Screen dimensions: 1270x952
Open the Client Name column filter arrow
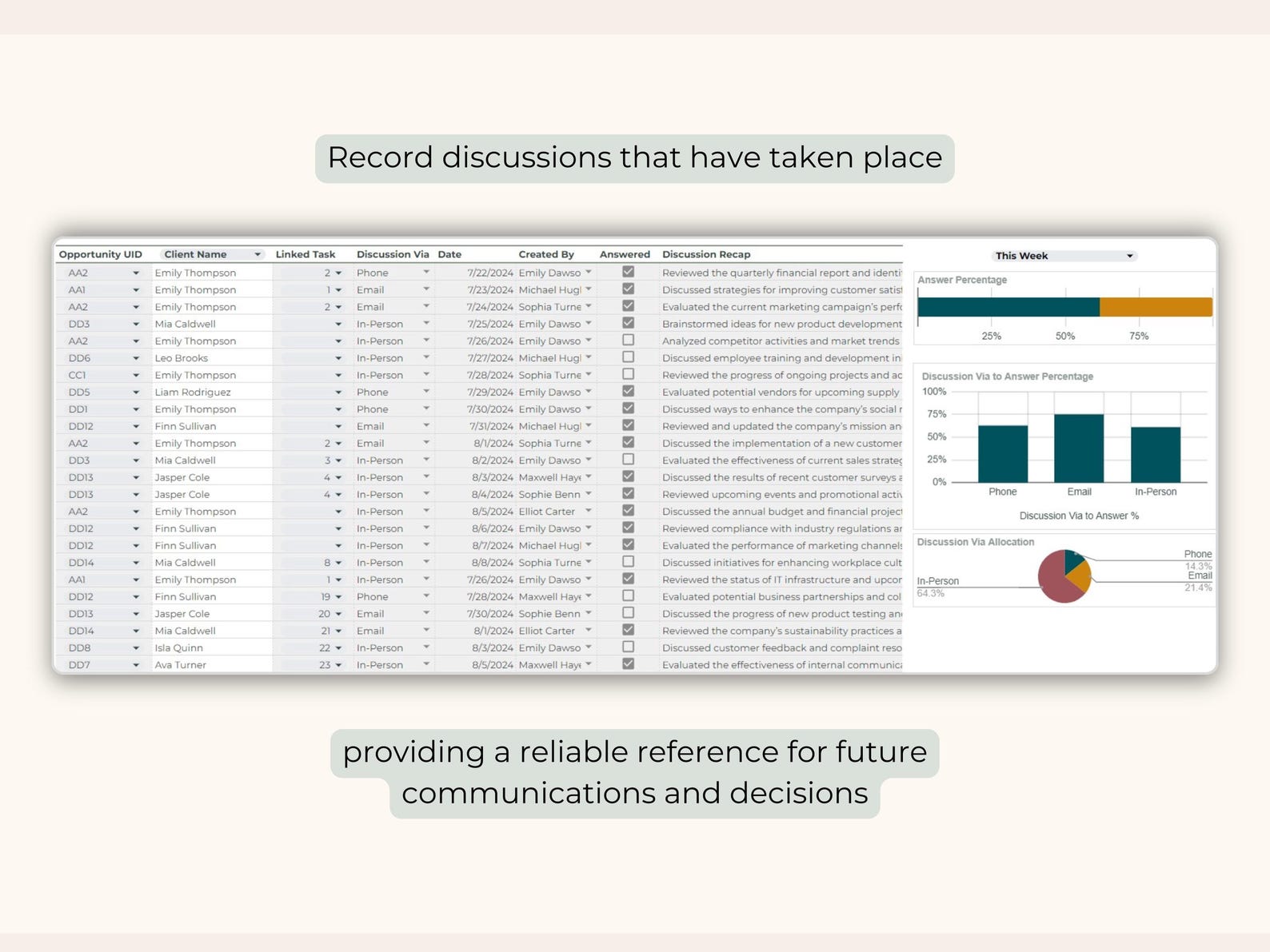[x=258, y=255]
